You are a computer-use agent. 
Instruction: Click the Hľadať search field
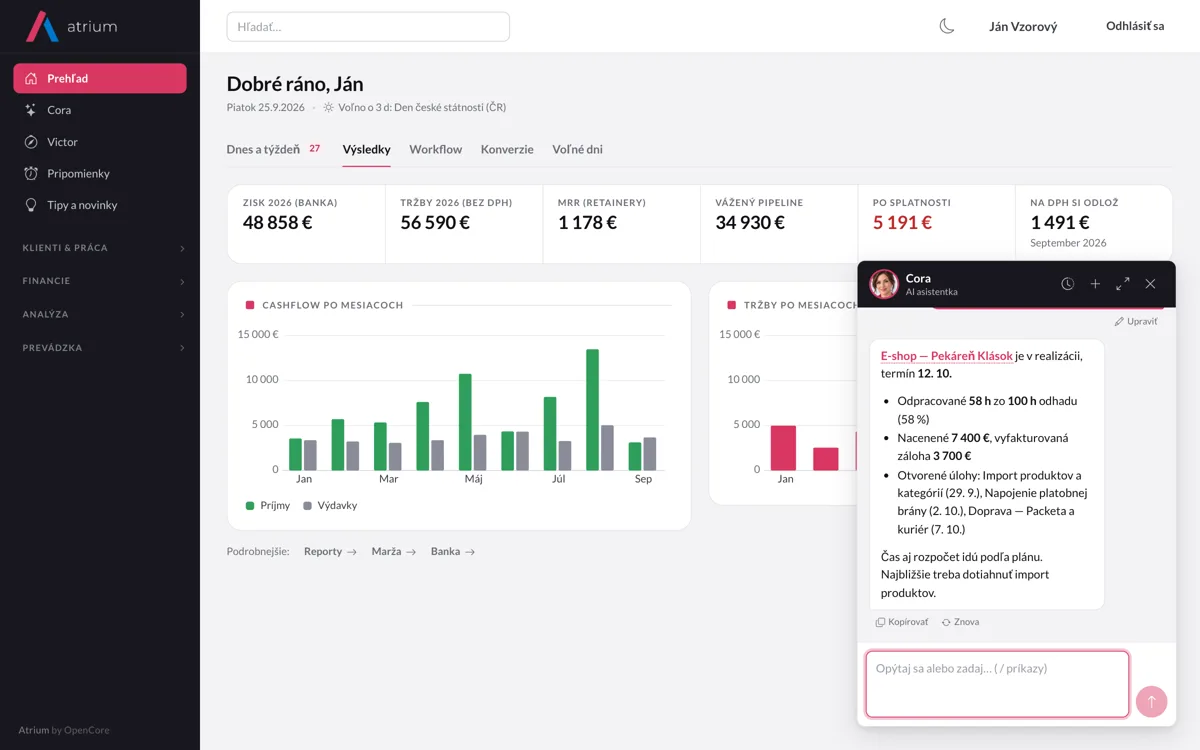368,27
